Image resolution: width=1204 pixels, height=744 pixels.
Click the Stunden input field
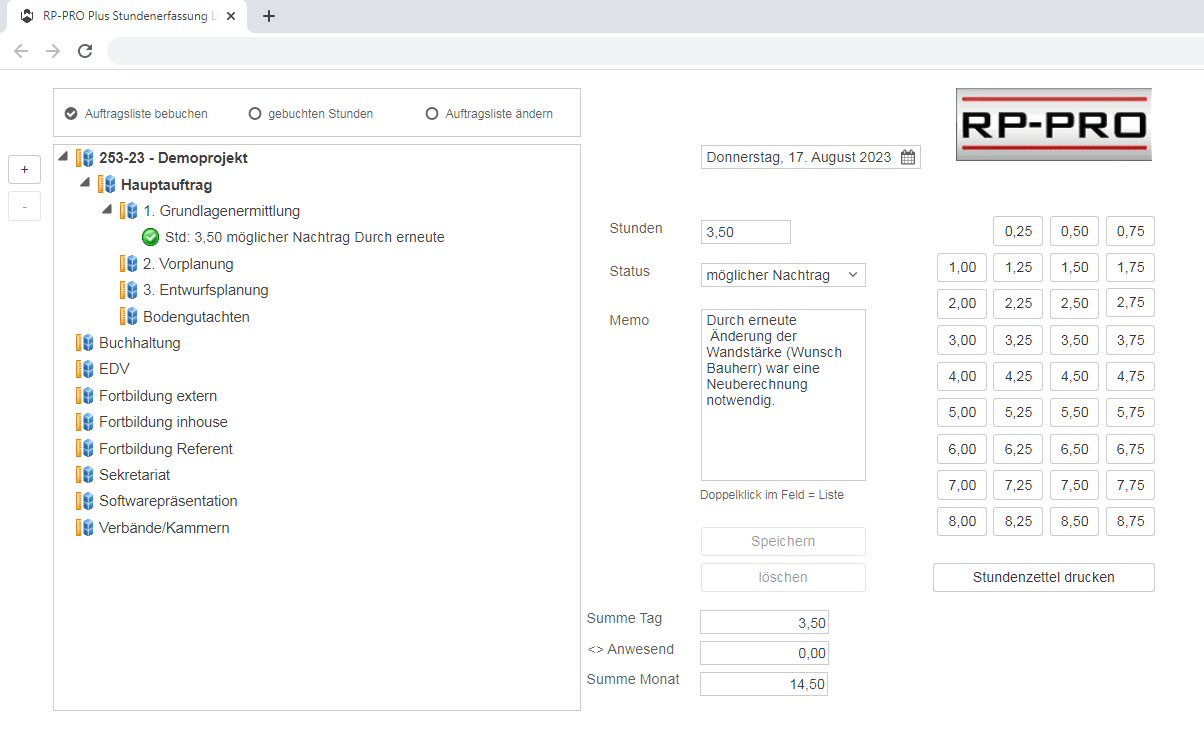(x=745, y=232)
